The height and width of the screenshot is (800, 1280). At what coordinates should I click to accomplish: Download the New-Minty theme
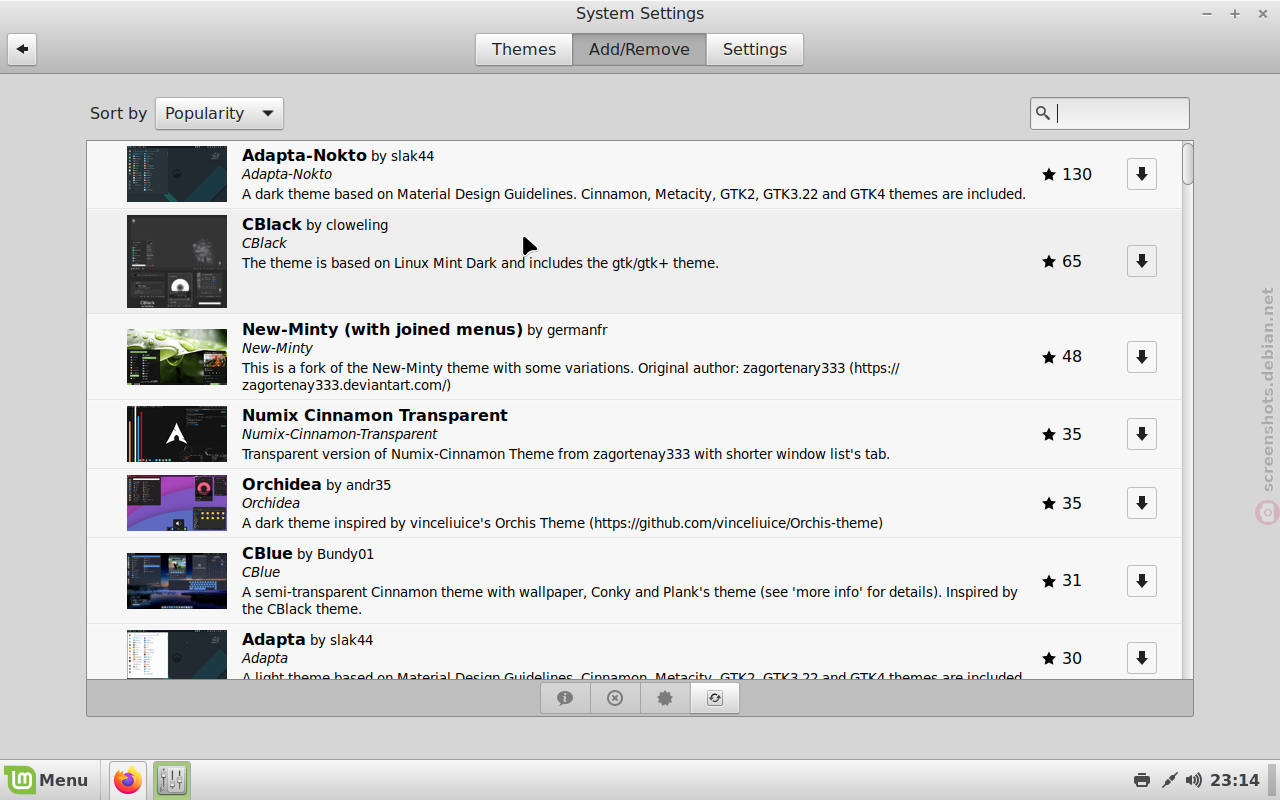point(1142,357)
